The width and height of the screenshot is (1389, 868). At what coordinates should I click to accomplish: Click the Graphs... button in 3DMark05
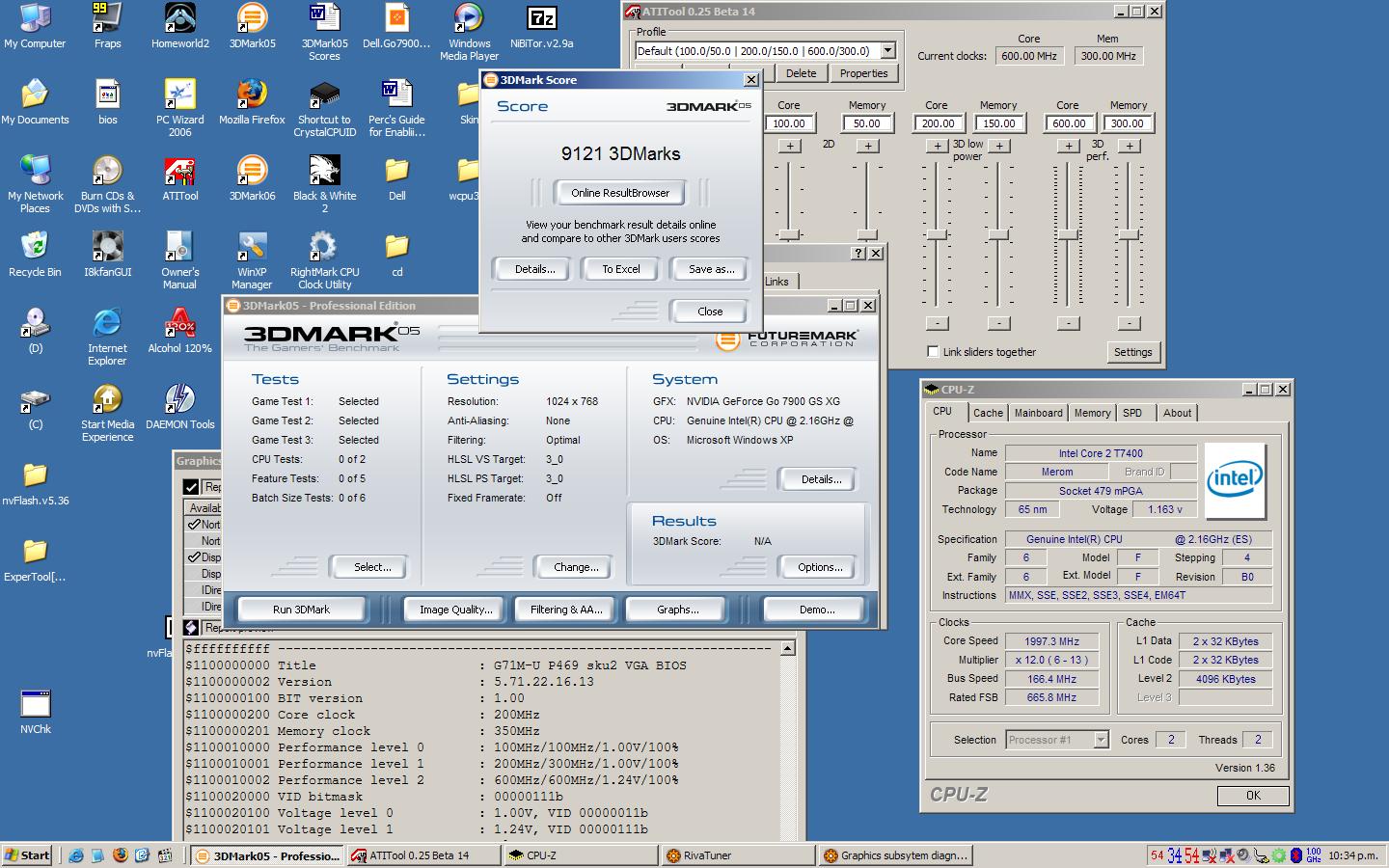[x=678, y=610]
